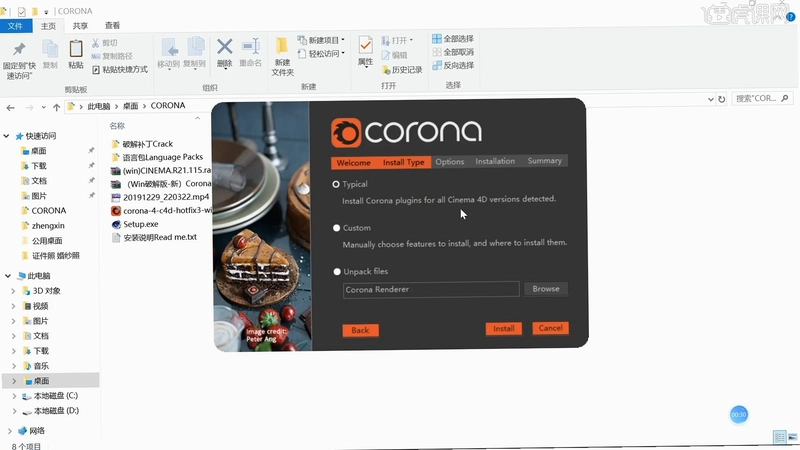Click the Rename icon
The height and width of the screenshot is (450, 800).
(251, 47)
